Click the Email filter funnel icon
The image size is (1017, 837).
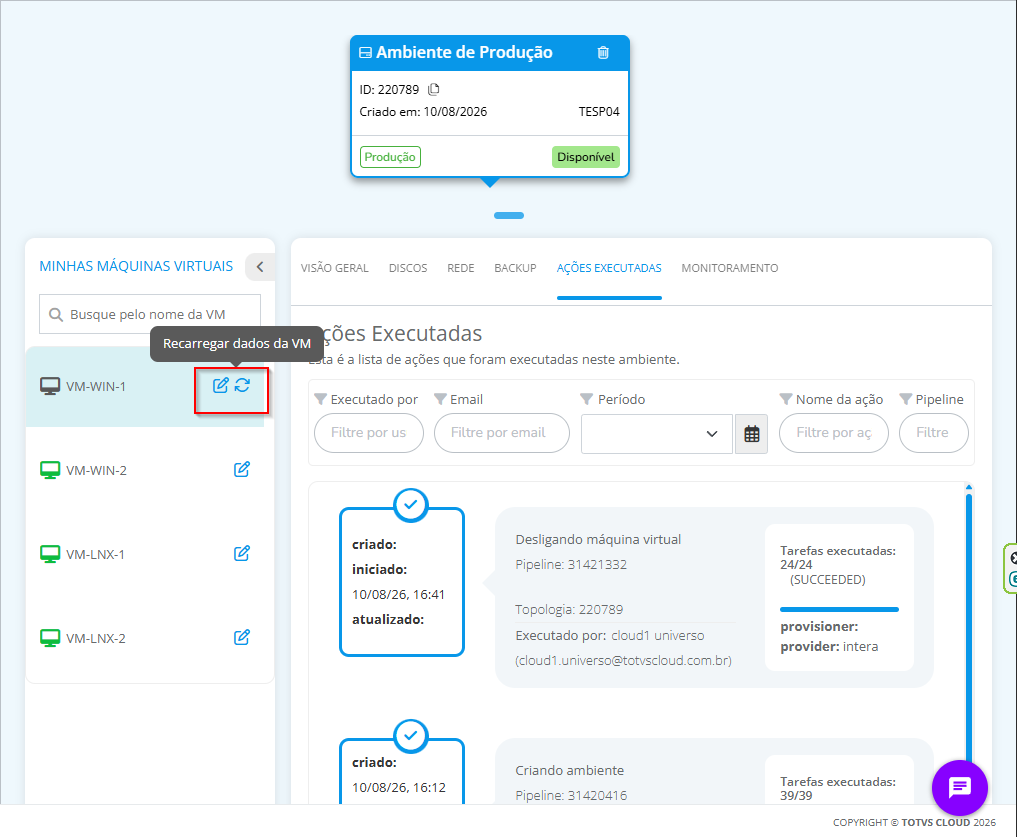point(440,399)
